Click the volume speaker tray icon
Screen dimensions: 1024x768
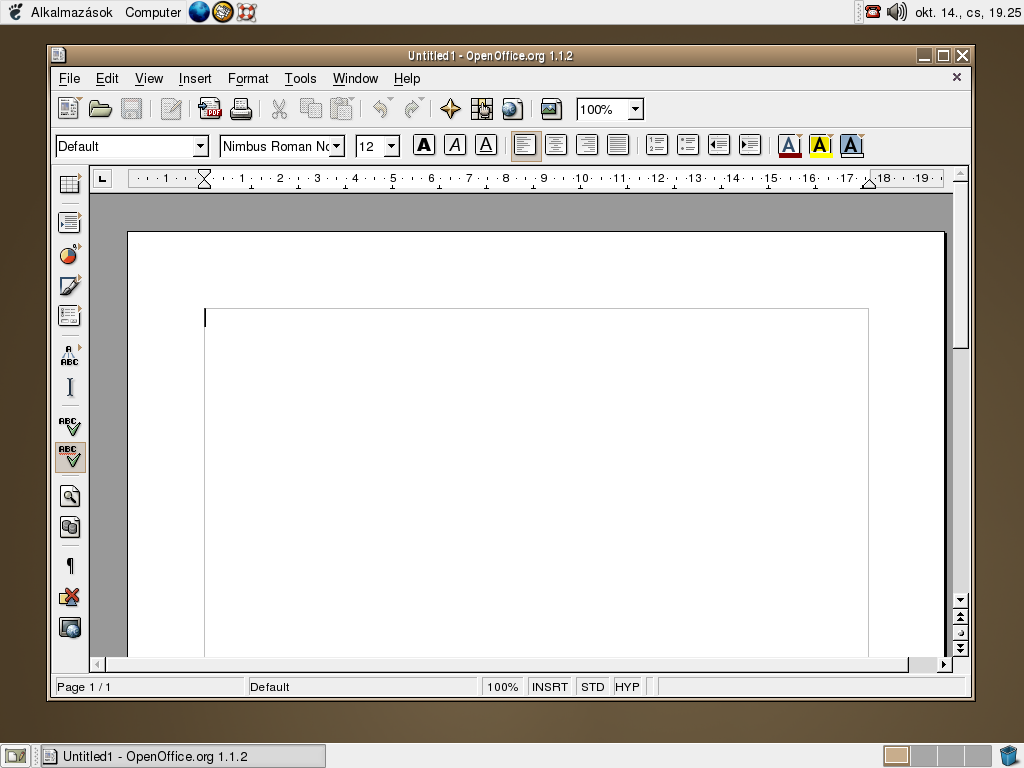click(897, 11)
